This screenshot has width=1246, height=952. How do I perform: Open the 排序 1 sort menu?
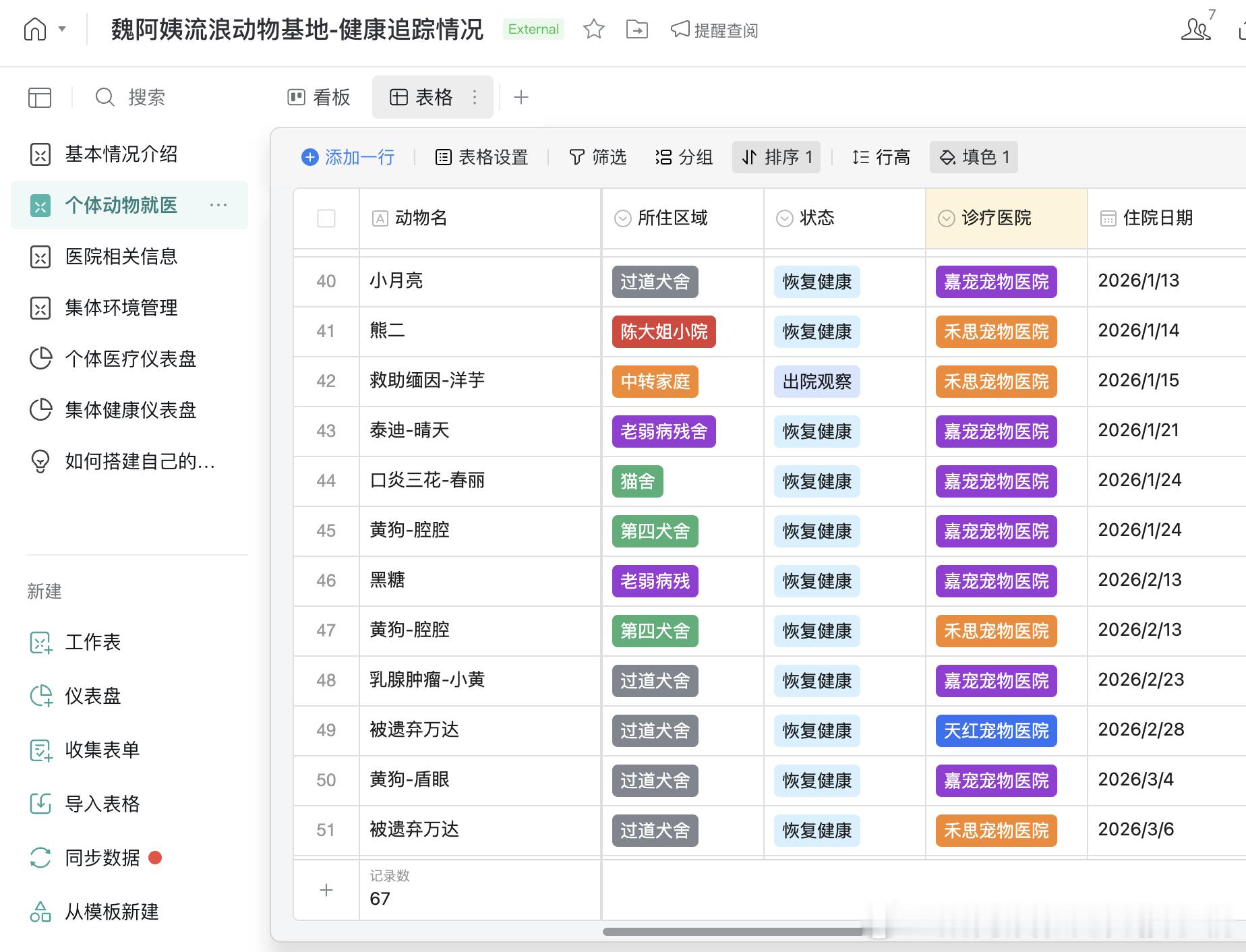[x=777, y=157]
